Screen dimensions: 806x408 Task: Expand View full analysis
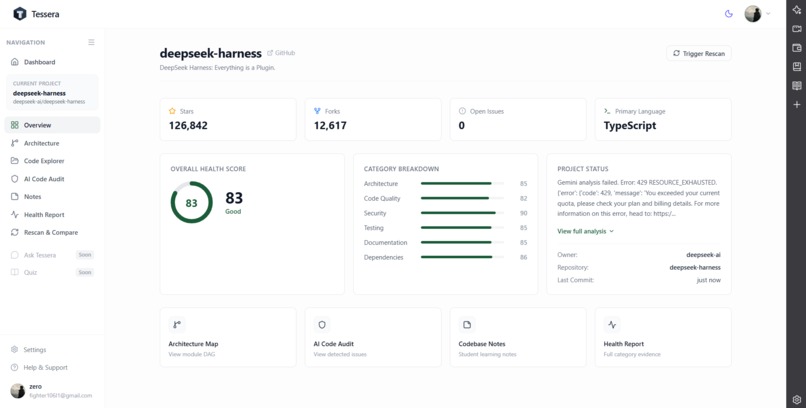pos(585,231)
